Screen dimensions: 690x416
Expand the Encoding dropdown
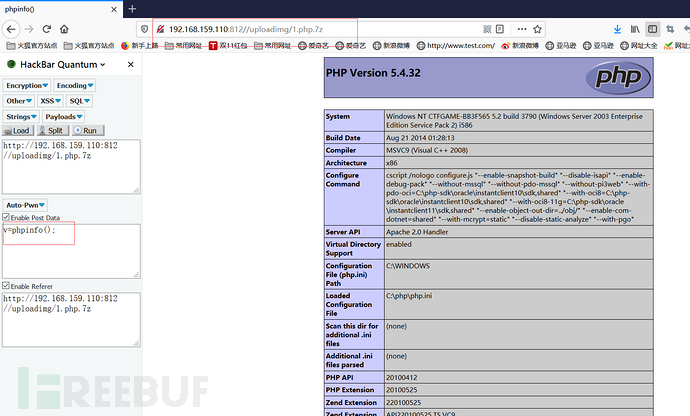(75, 85)
